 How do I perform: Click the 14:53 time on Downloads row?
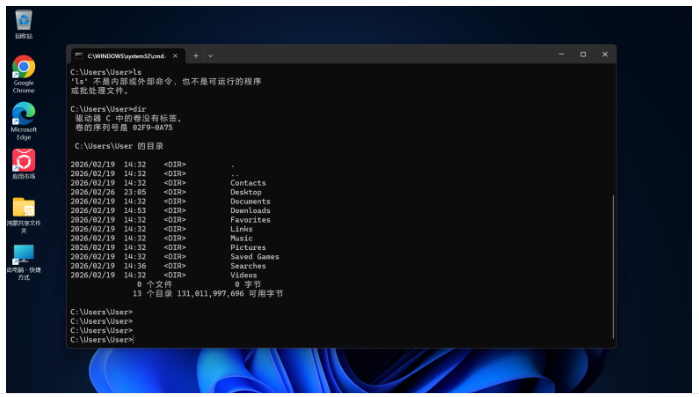[x=135, y=211]
